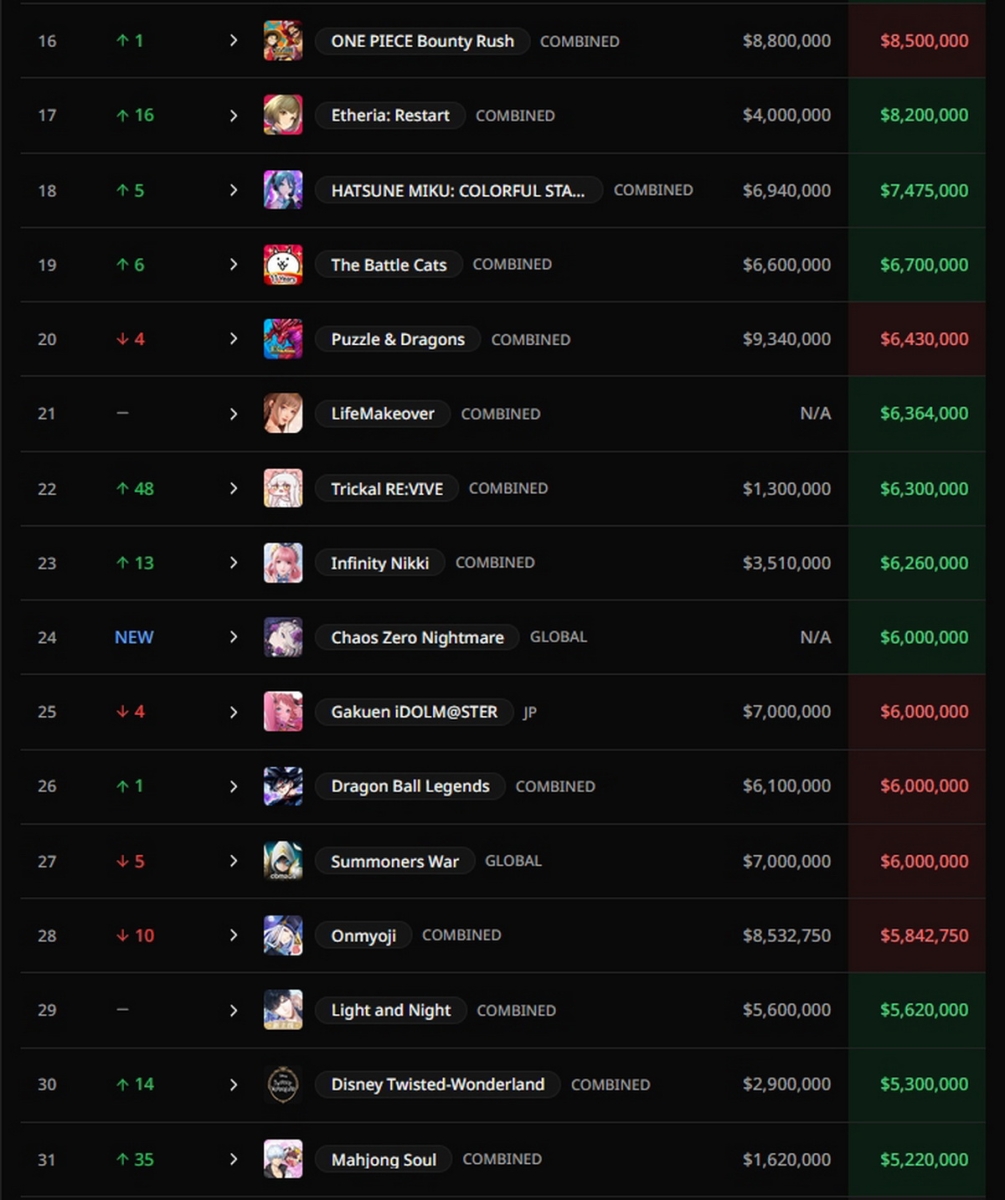Click the Etheria: Restart game icon
The height and width of the screenshot is (1200, 1005).
(x=283, y=115)
